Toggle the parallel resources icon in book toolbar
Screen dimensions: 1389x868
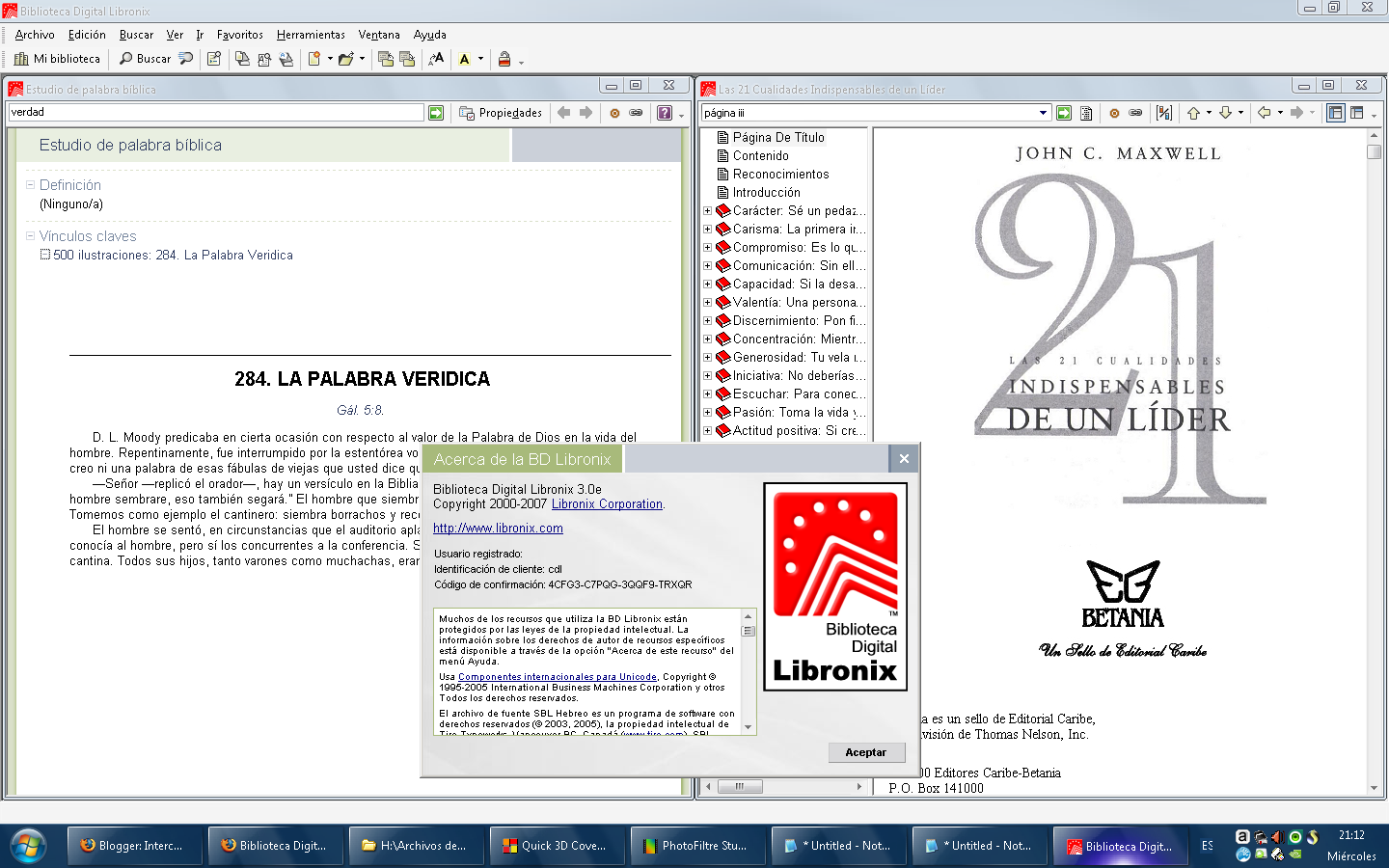[1163, 113]
